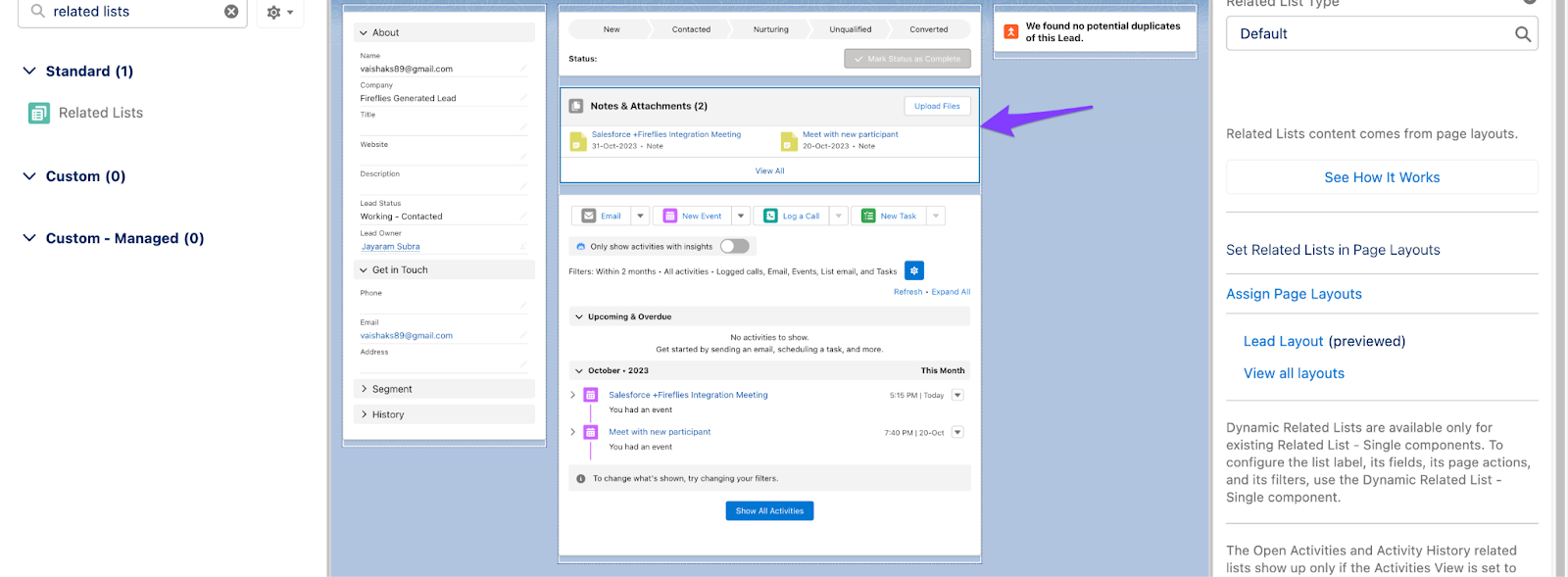
Task: Open actions menu for 7:40 PM event
Action: [x=957, y=432]
